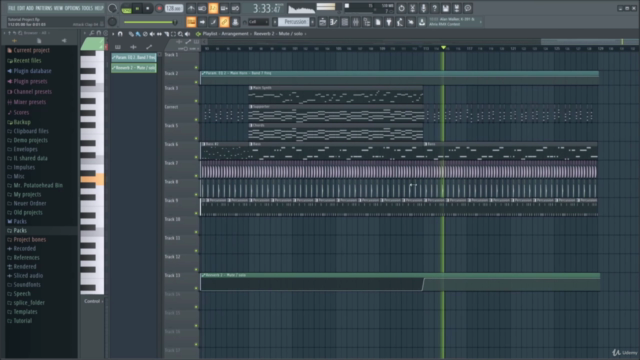This screenshot has height=360, width=640.
Task: Click the next pattern arrow right of Percussion
Action: click(x=313, y=22)
